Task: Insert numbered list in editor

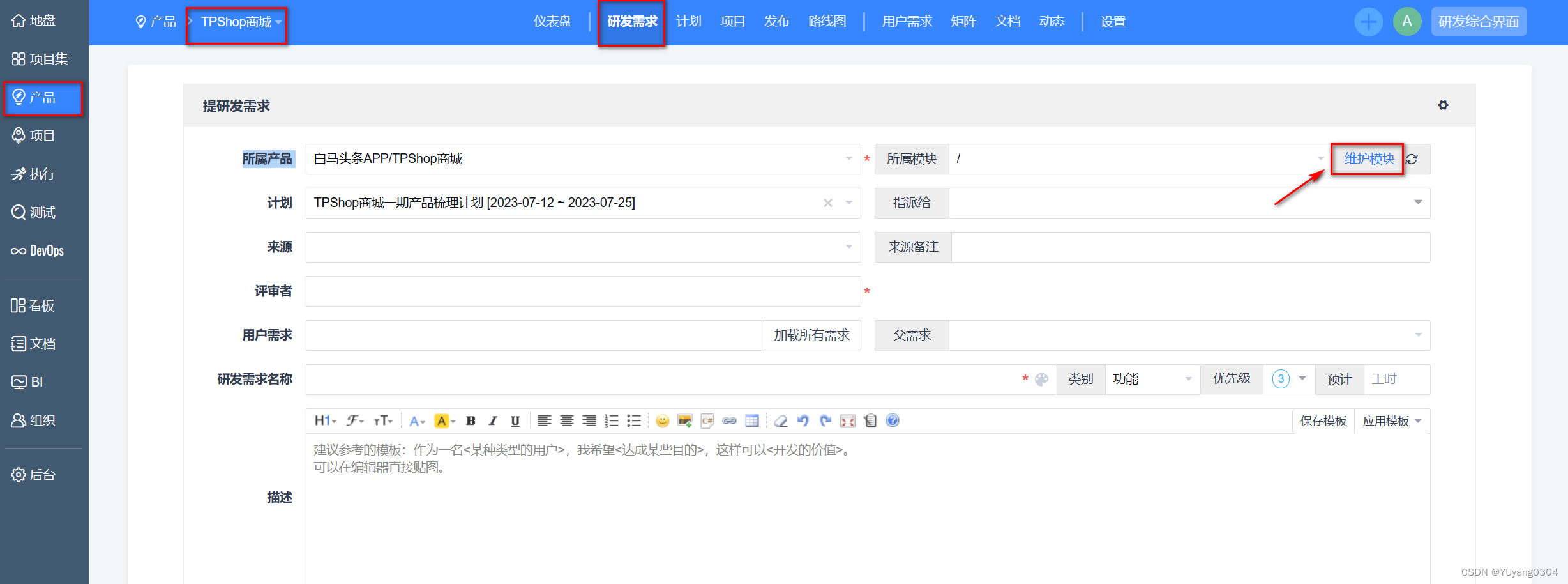Action: coord(611,420)
